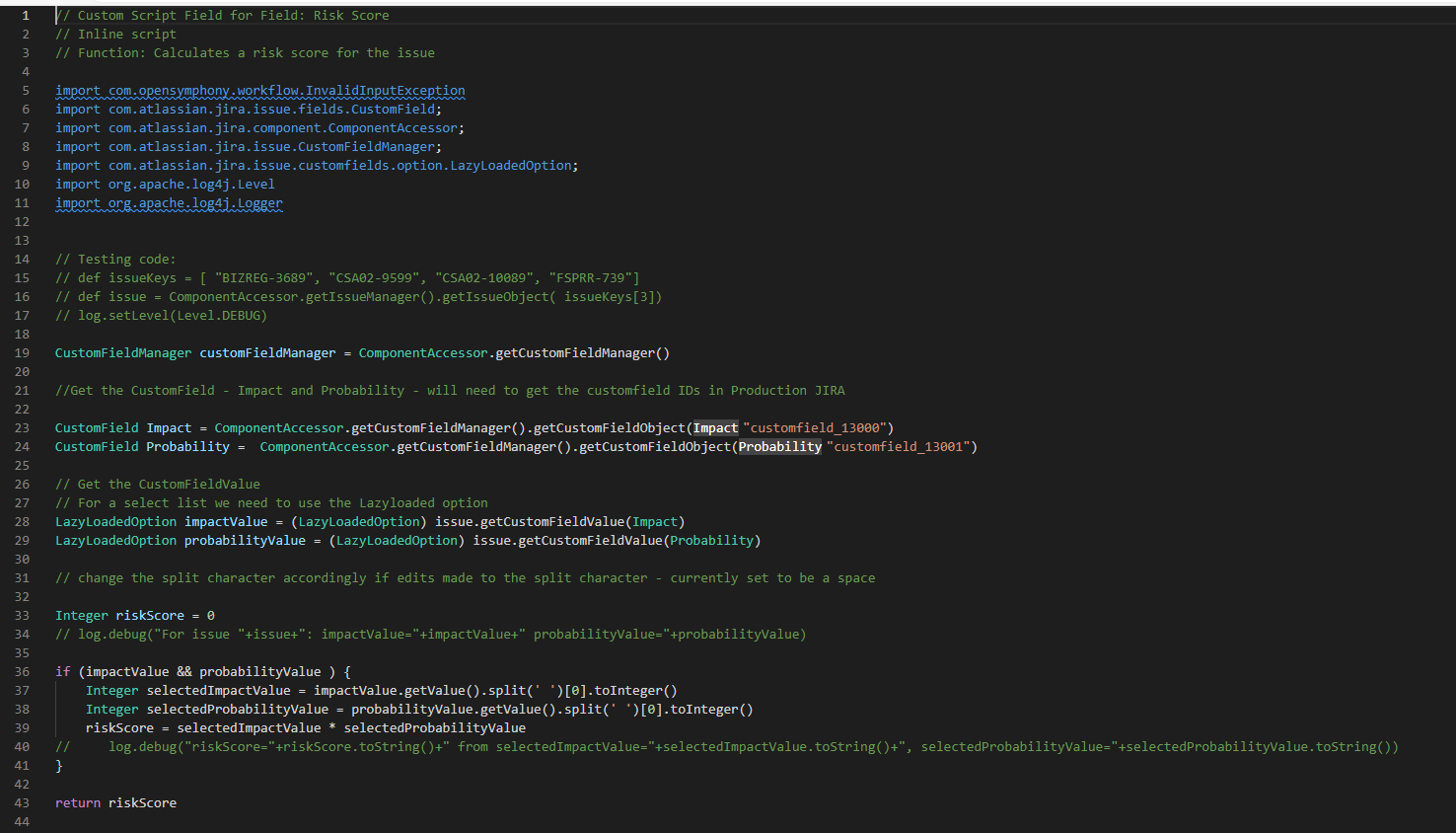The width and height of the screenshot is (1456, 833).
Task: Click the 'if (impactValue && probabilityValue)' line
Action: (203, 672)
